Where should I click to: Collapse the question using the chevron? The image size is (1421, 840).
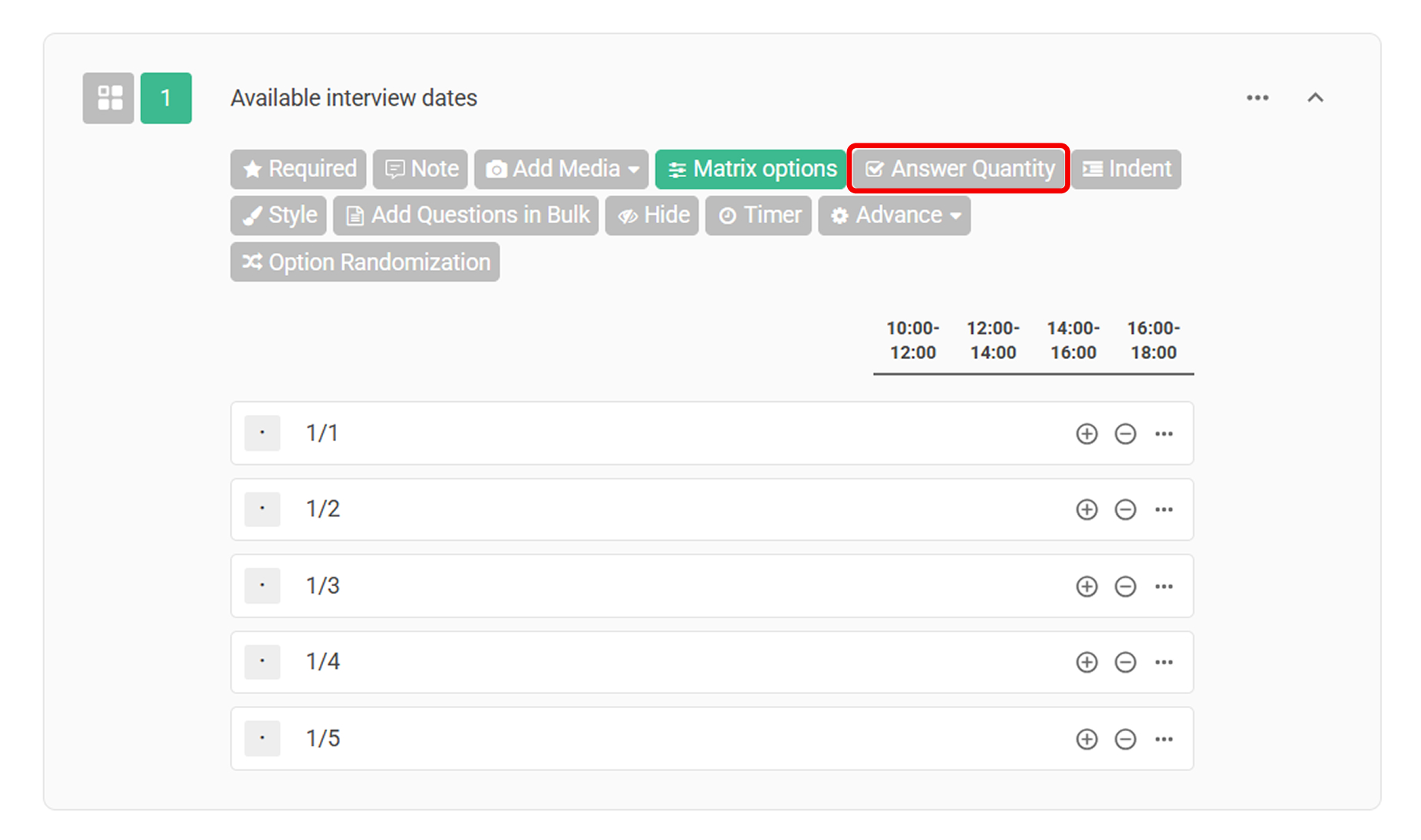1316,97
